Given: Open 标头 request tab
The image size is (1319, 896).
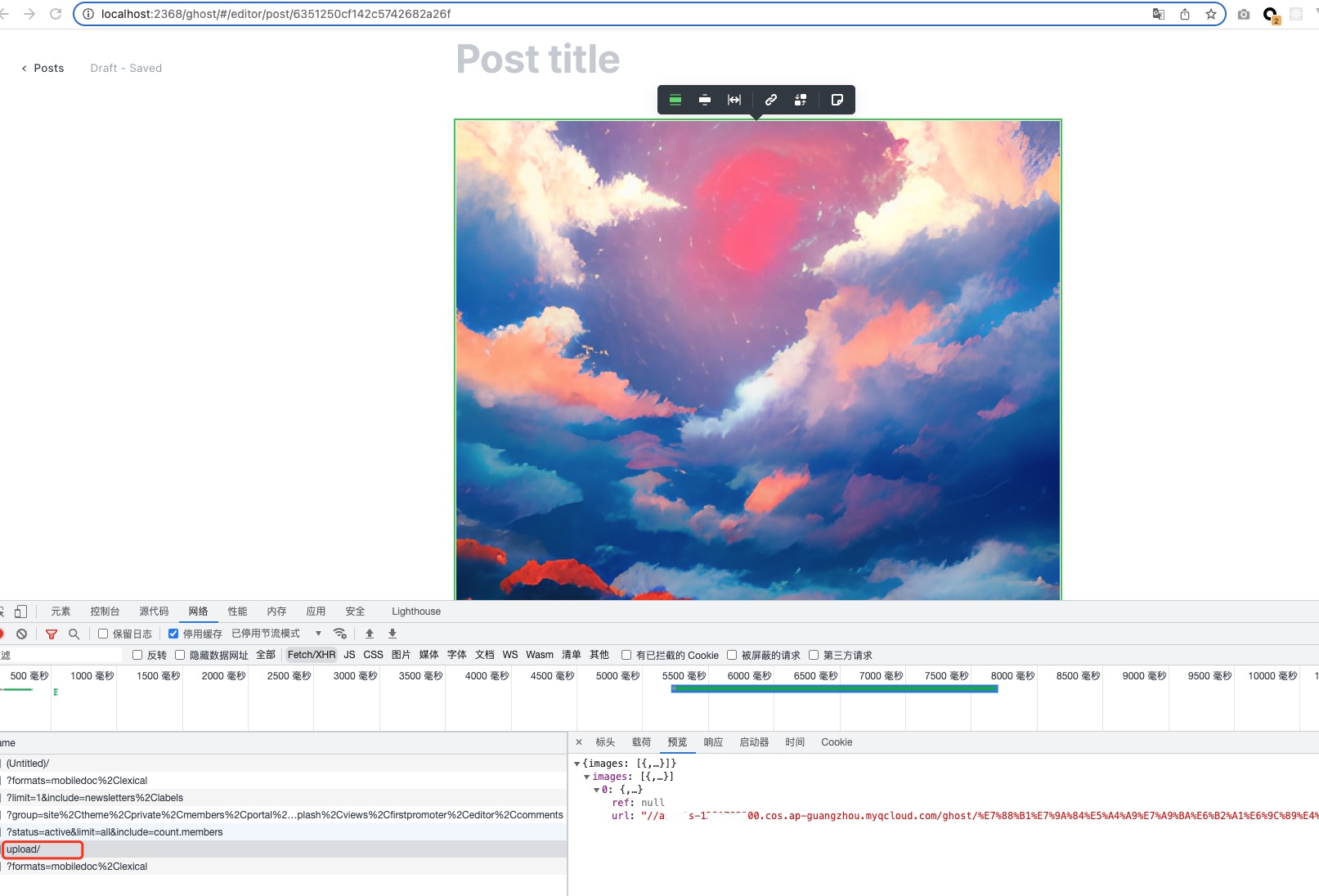Looking at the screenshot, I should click(605, 742).
